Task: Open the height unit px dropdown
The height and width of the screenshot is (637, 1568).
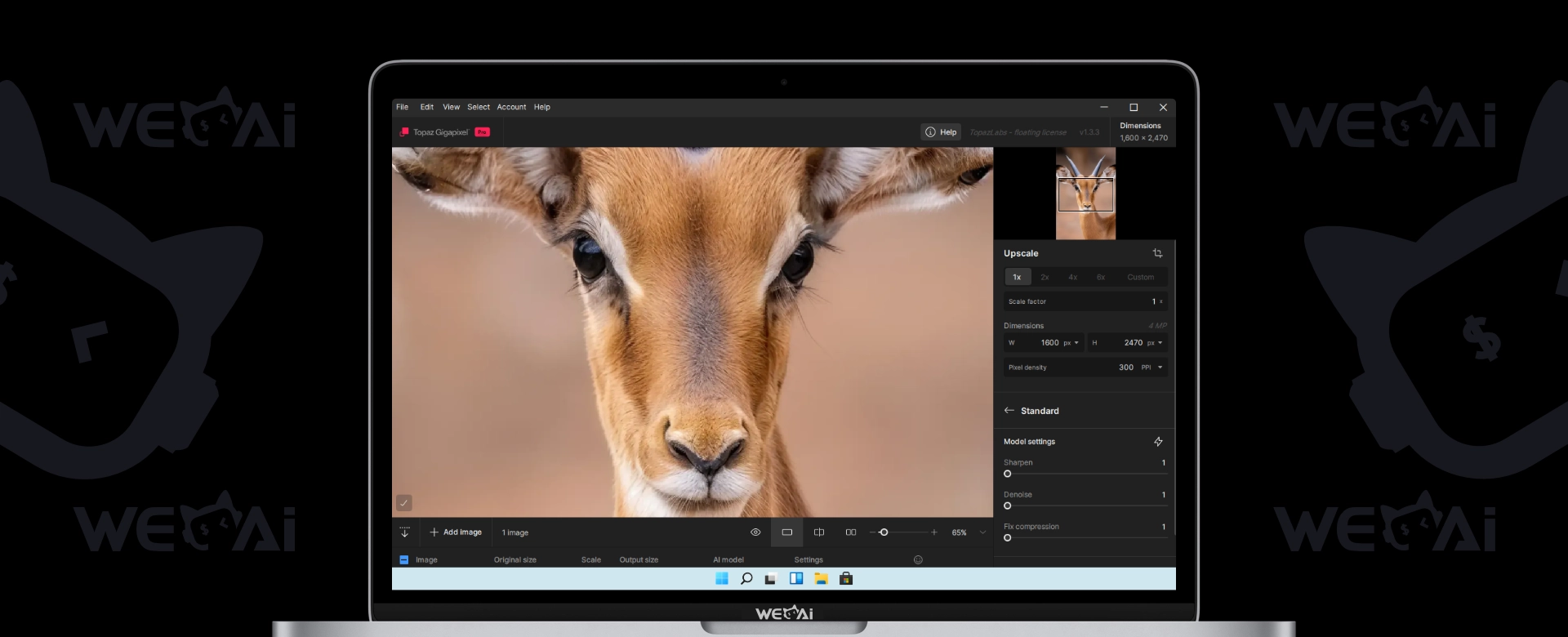Action: point(1155,343)
